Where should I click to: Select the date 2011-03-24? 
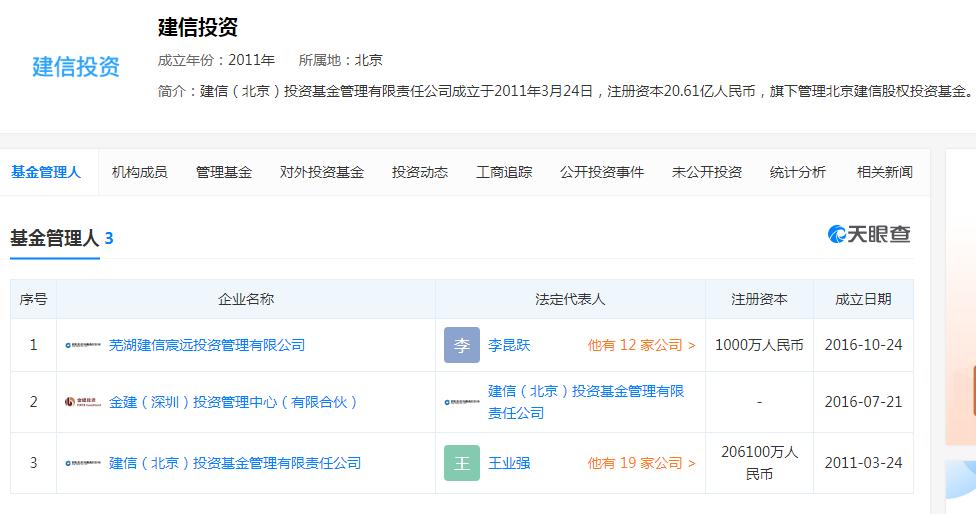click(x=863, y=463)
